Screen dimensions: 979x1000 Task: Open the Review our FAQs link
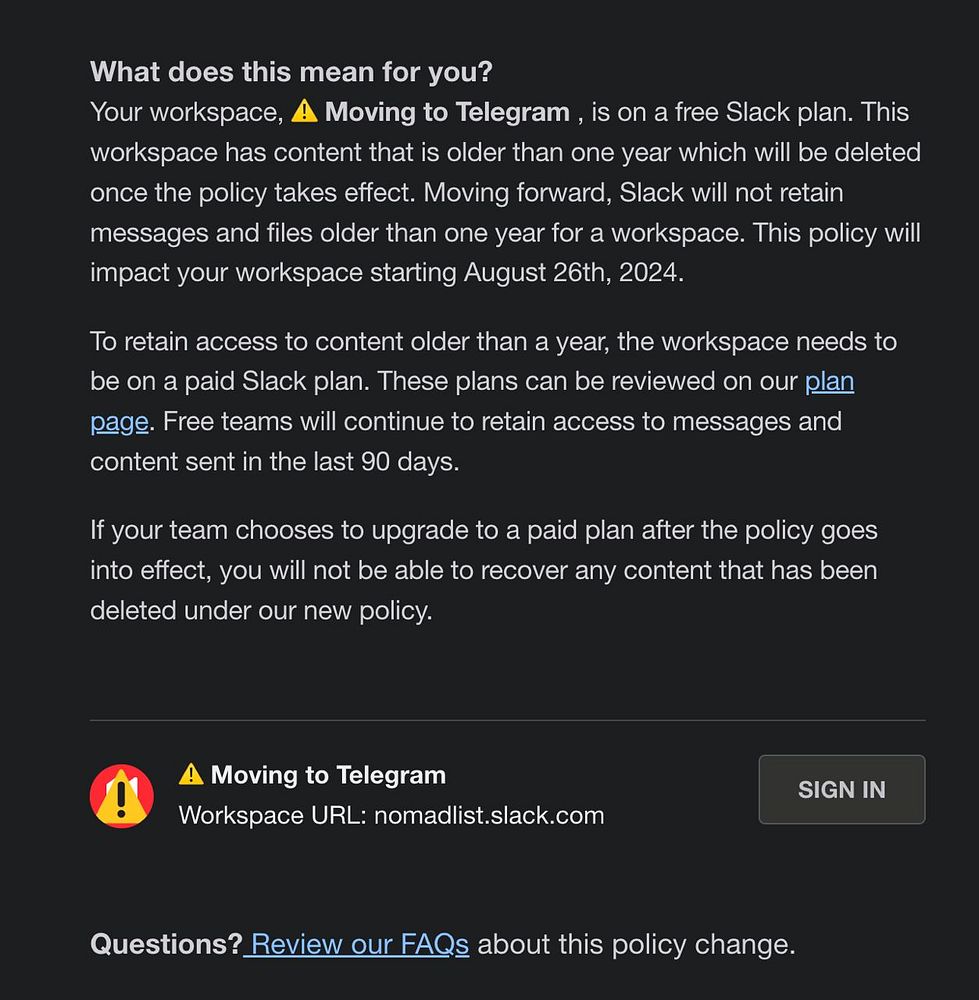(359, 944)
